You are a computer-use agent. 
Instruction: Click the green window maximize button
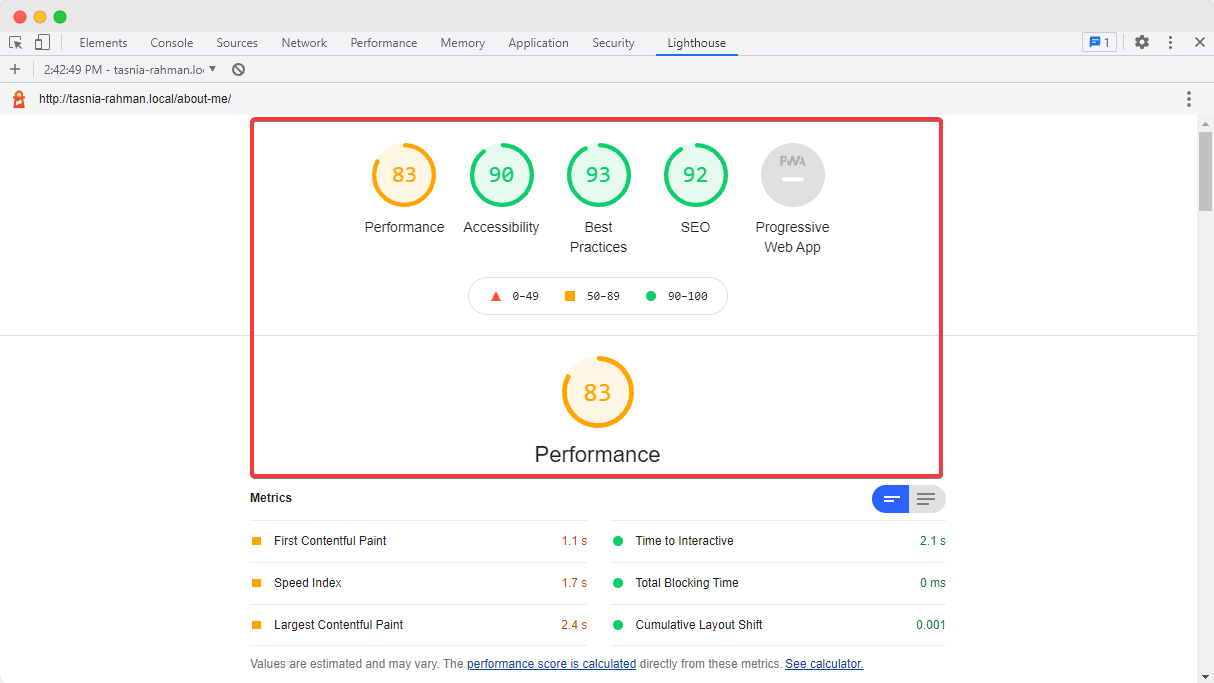tap(60, 17)
